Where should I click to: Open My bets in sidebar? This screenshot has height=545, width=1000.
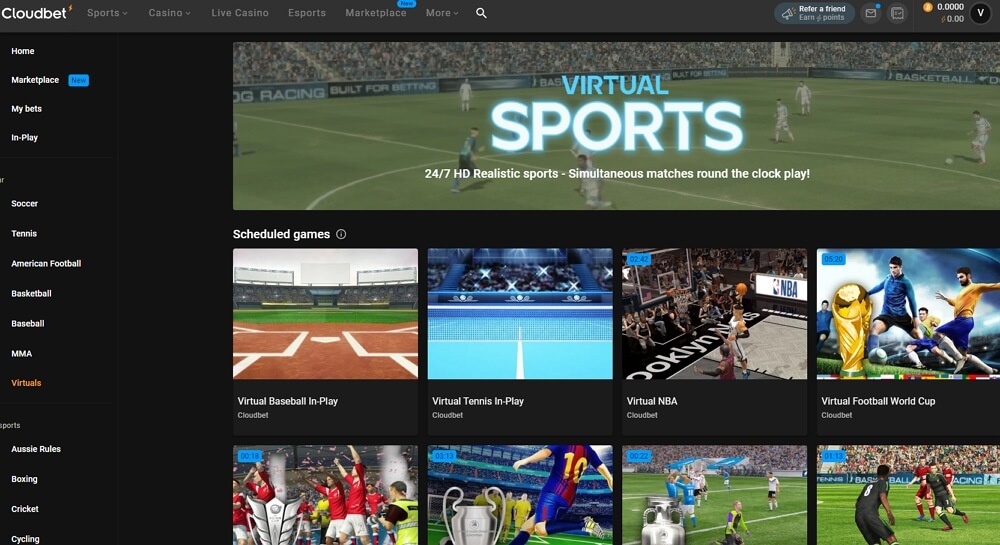click(x=26, y=108)
